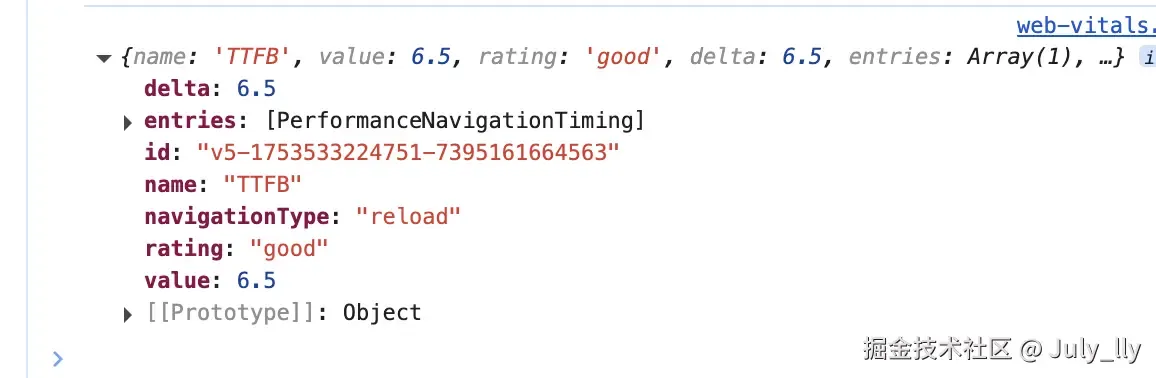Click the info icon after the object summary

click(1148, 57)
